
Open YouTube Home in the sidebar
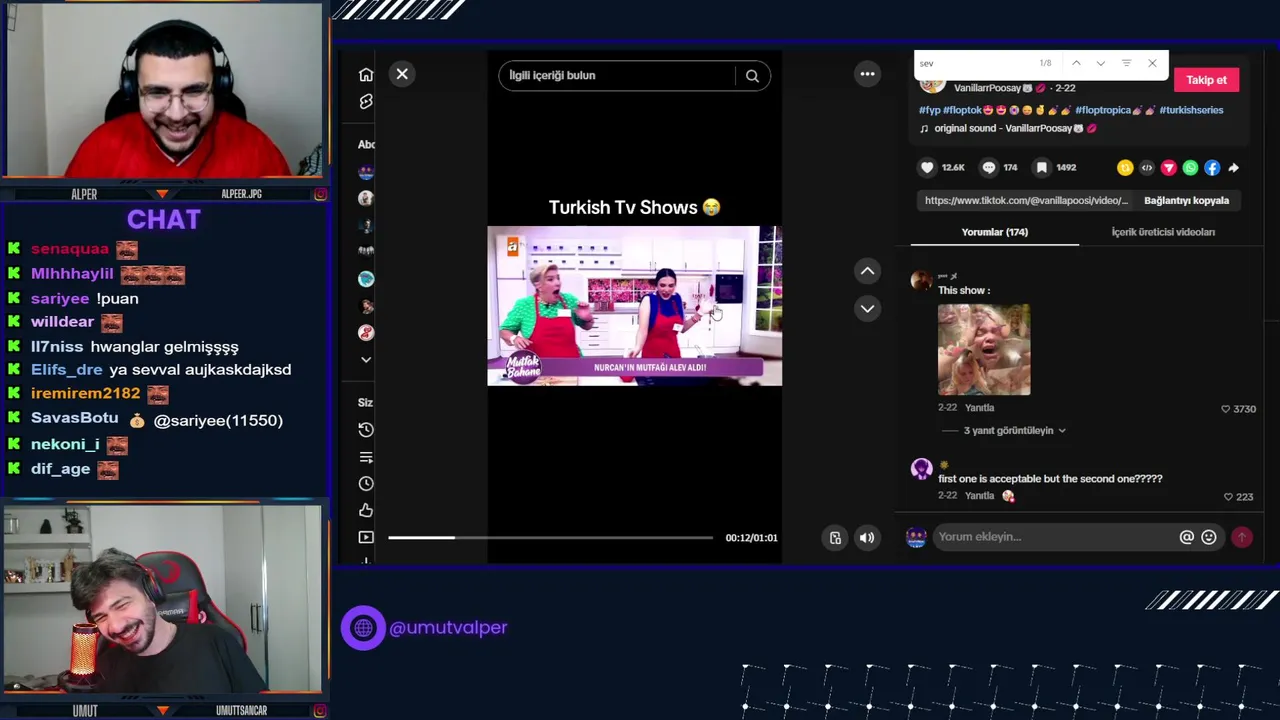point(366,75)
